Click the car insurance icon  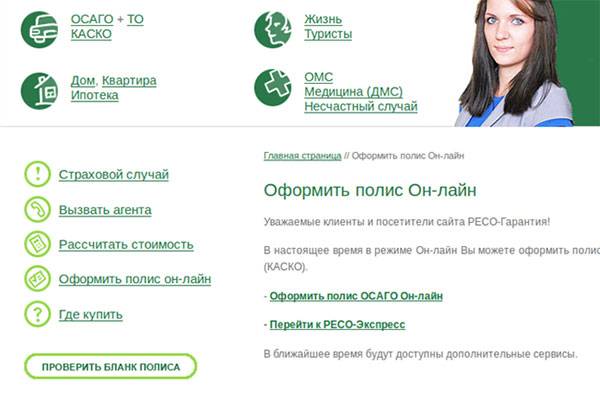point(39,29)
